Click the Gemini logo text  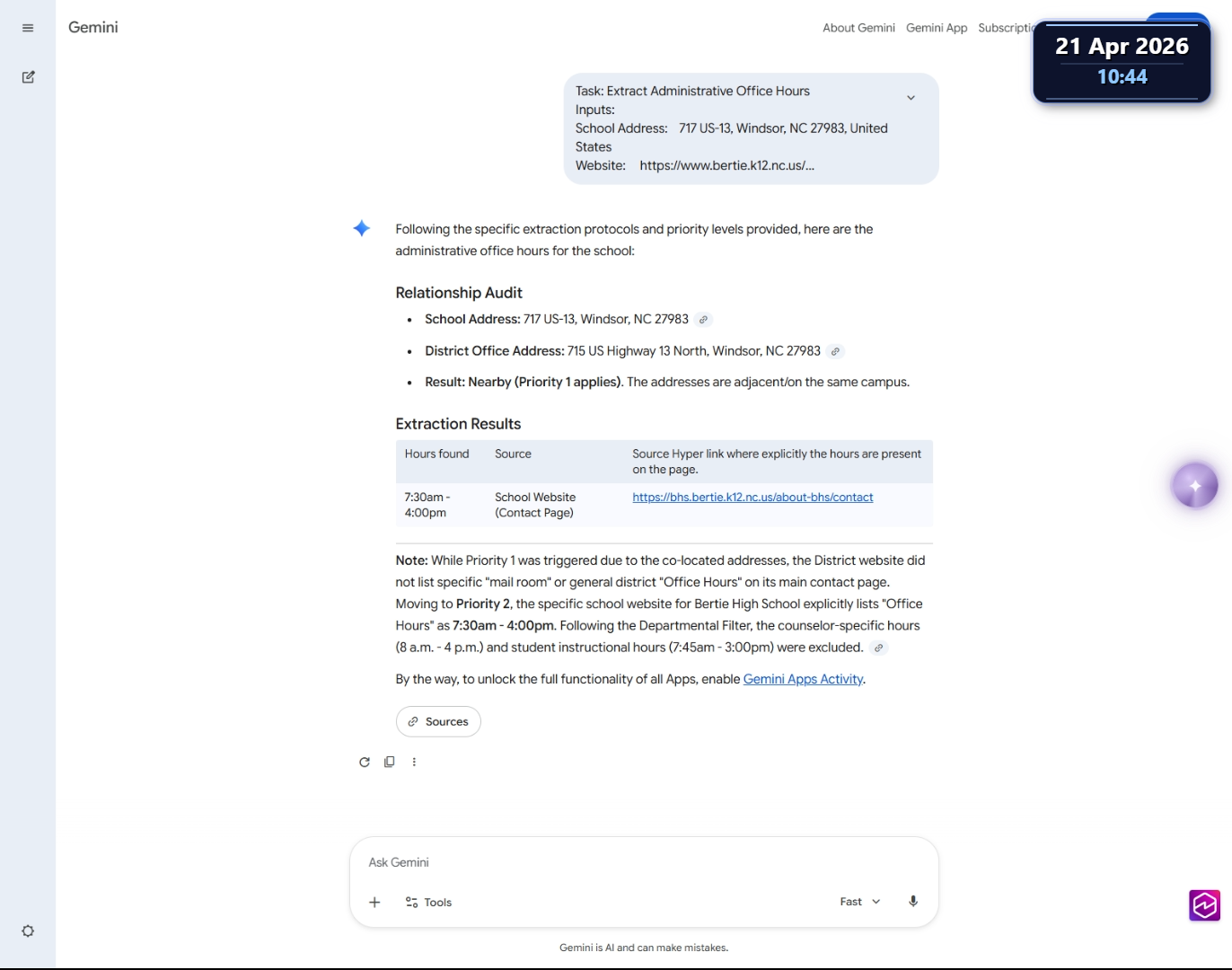coord(93,28)
